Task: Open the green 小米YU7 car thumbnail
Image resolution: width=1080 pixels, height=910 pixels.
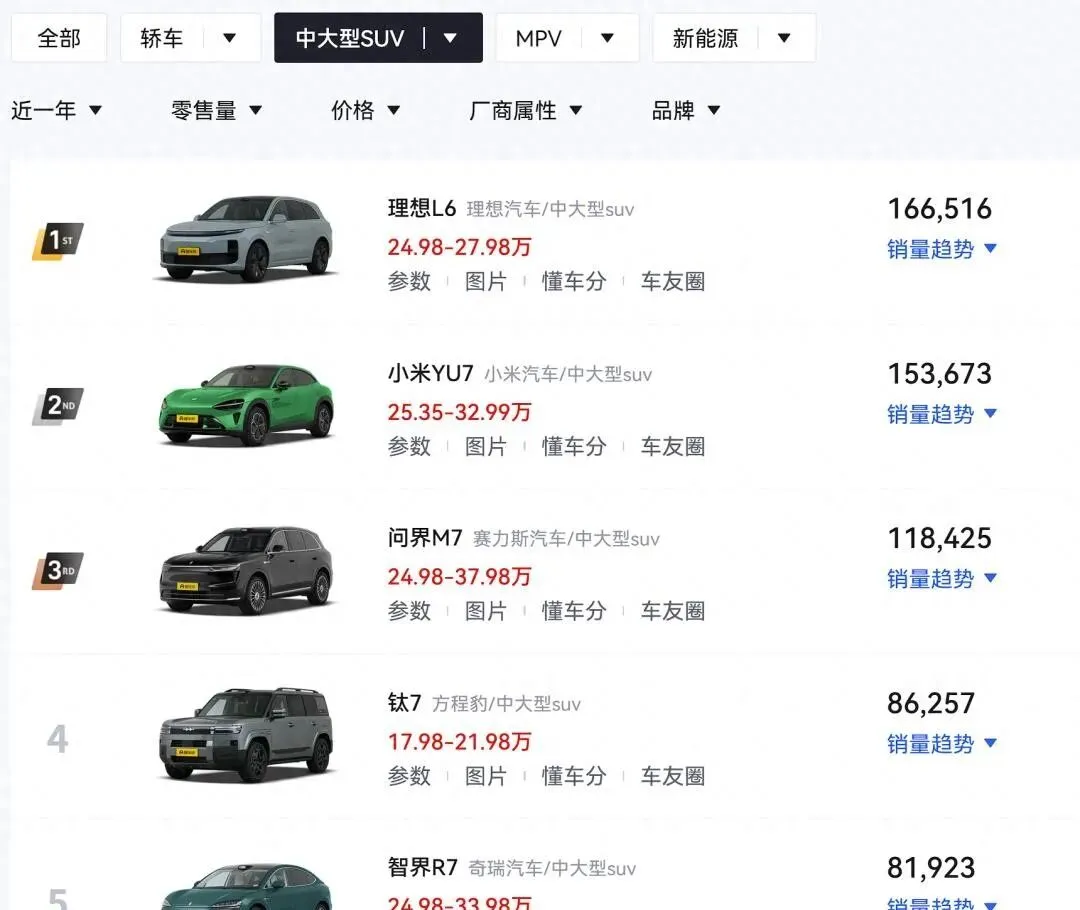Action: coord(246,404)
